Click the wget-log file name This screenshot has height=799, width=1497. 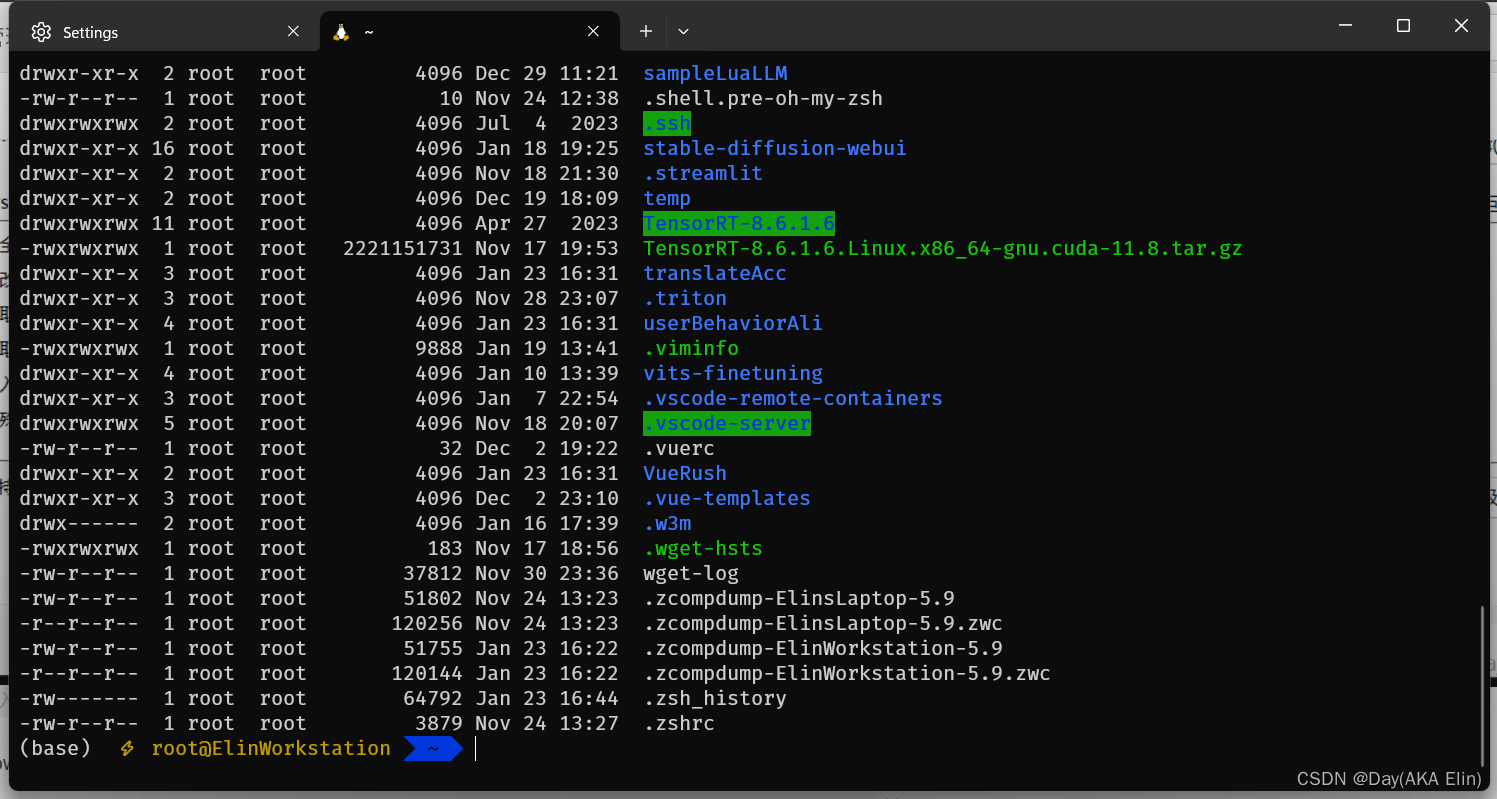click(691, 574)
